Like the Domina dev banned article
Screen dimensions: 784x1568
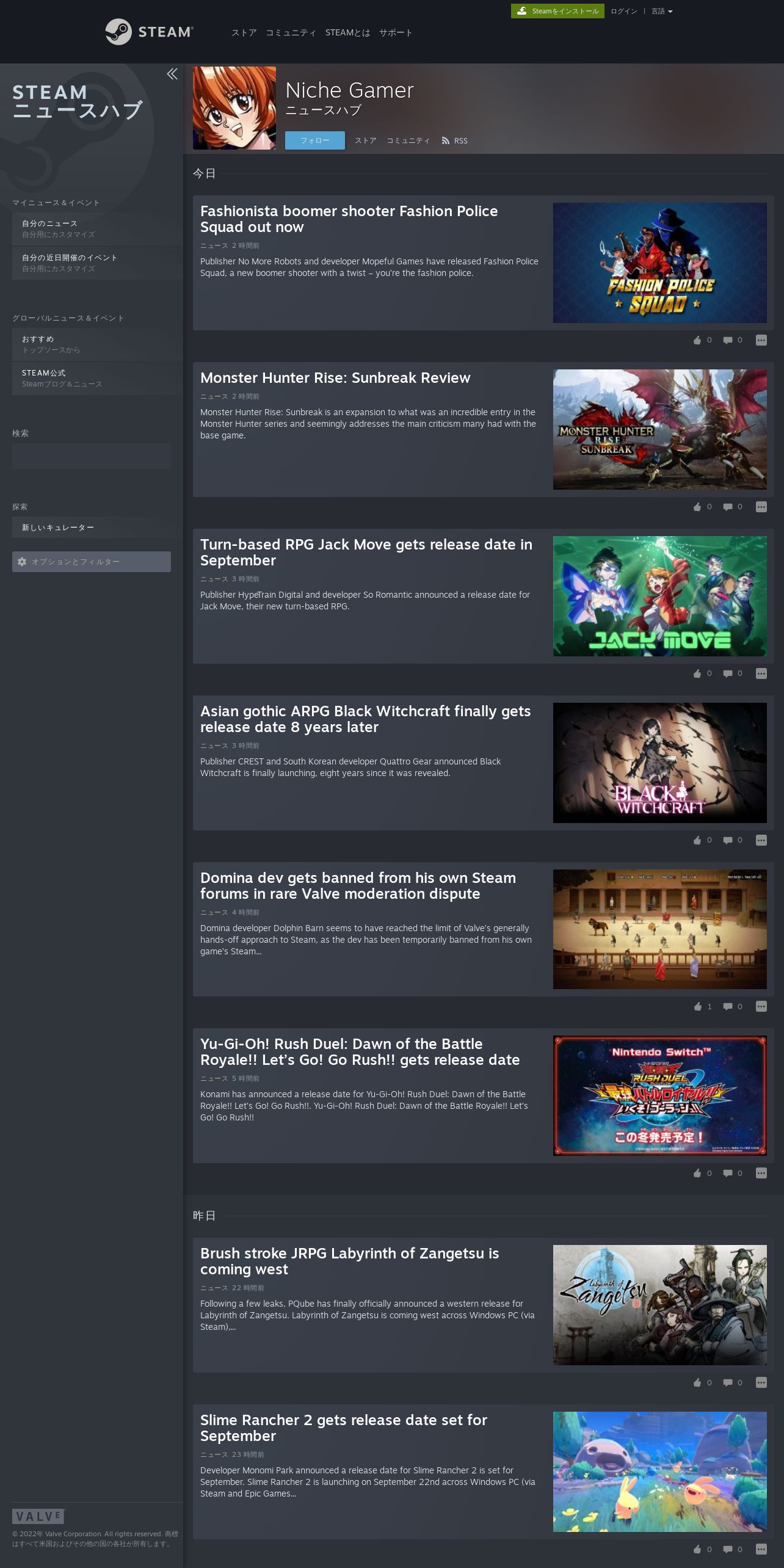coord(697,1006)
